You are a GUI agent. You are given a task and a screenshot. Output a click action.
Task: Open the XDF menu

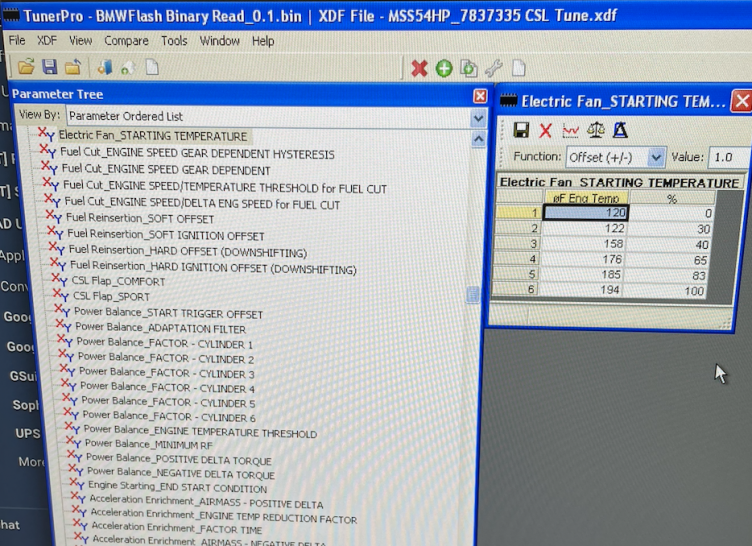pyautogui.click(x=47, y=41)
